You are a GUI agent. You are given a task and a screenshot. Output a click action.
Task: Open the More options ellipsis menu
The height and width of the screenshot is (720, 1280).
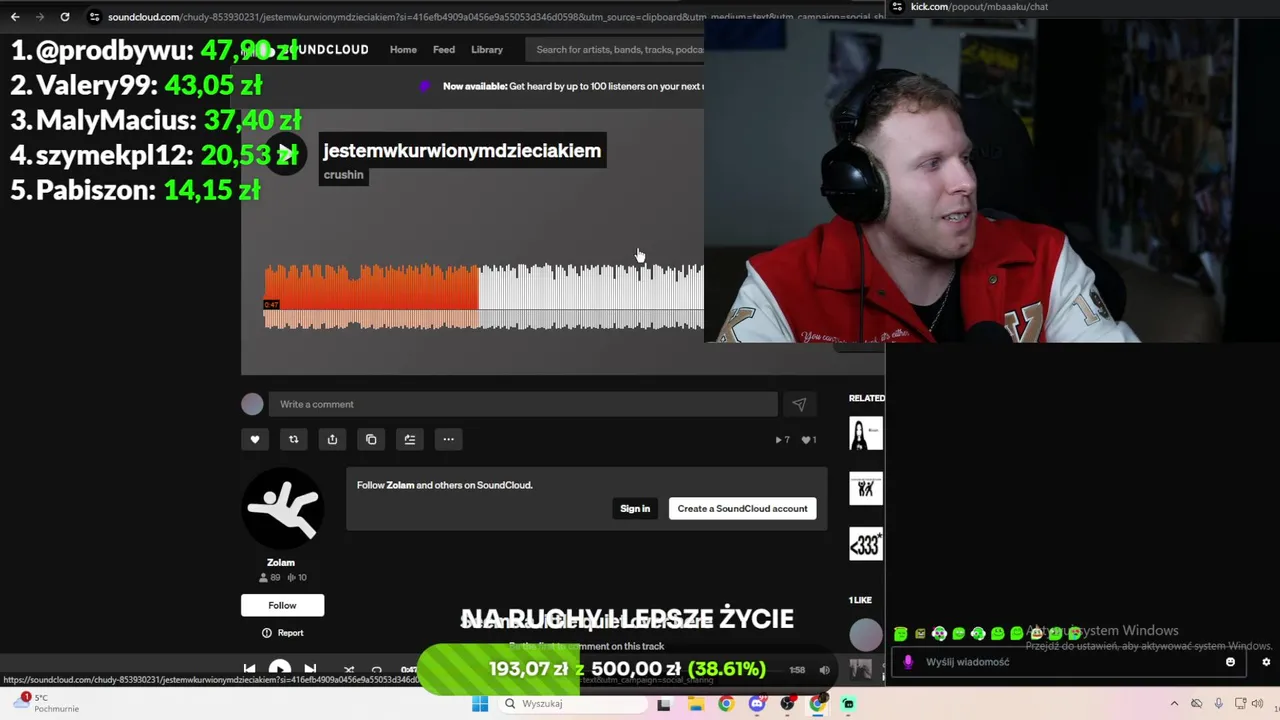point(448,439)
